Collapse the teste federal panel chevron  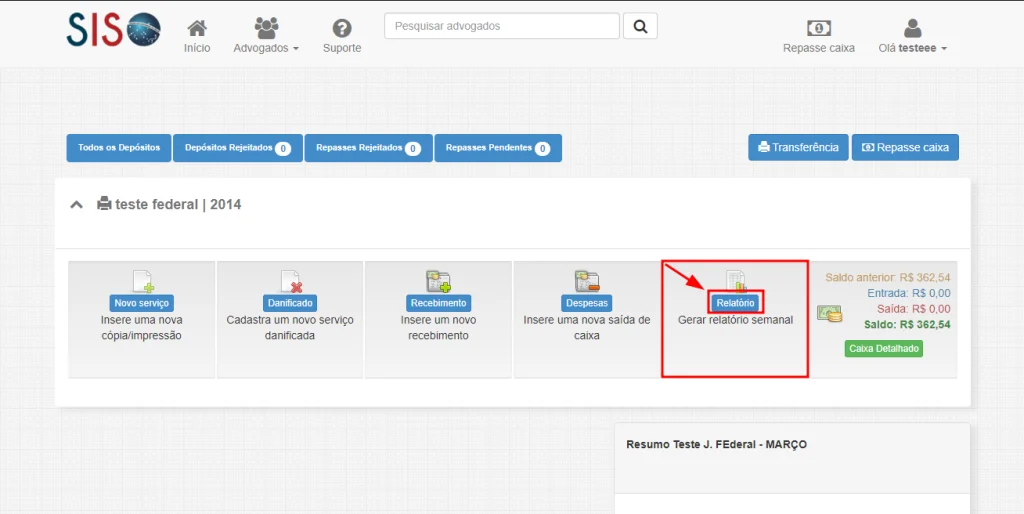[x=76, y=204]
